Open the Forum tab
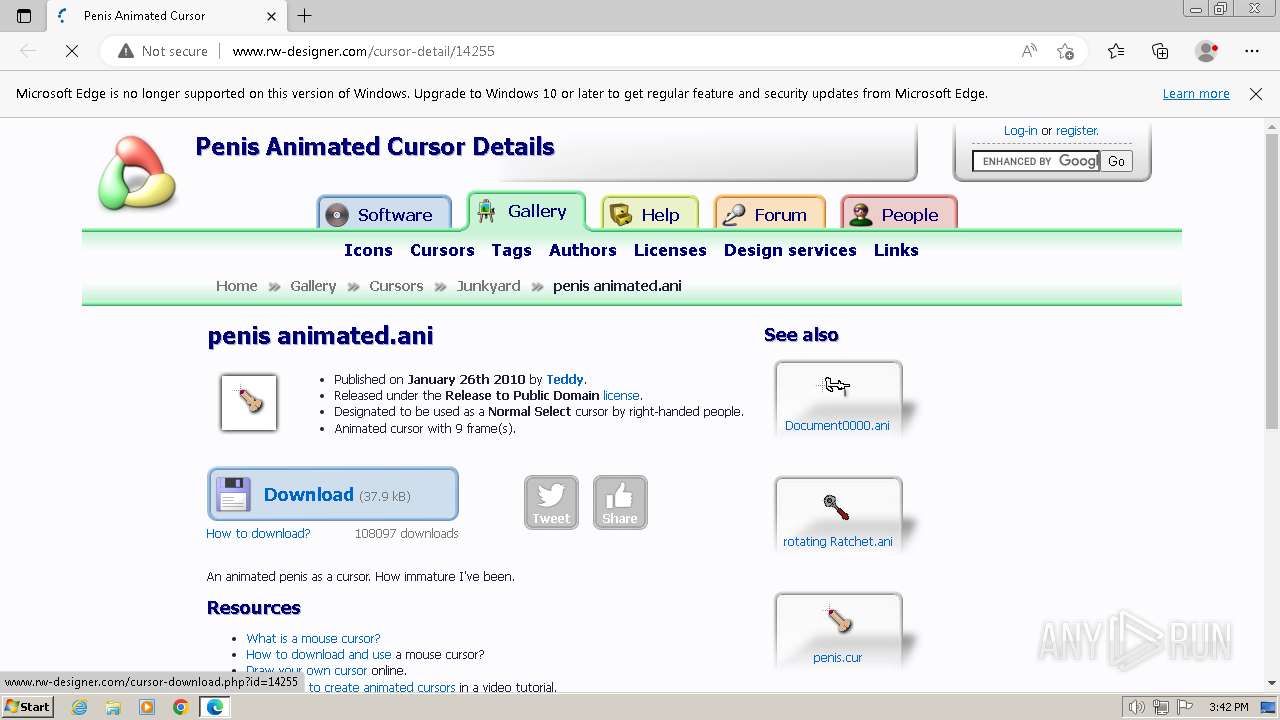 769,214
